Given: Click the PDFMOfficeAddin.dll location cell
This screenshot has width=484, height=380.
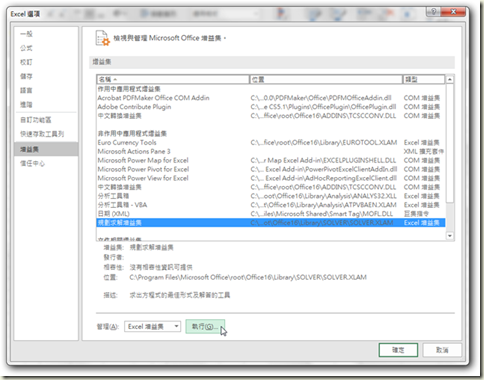Looking at the screenshot, I should click(321, 98).
